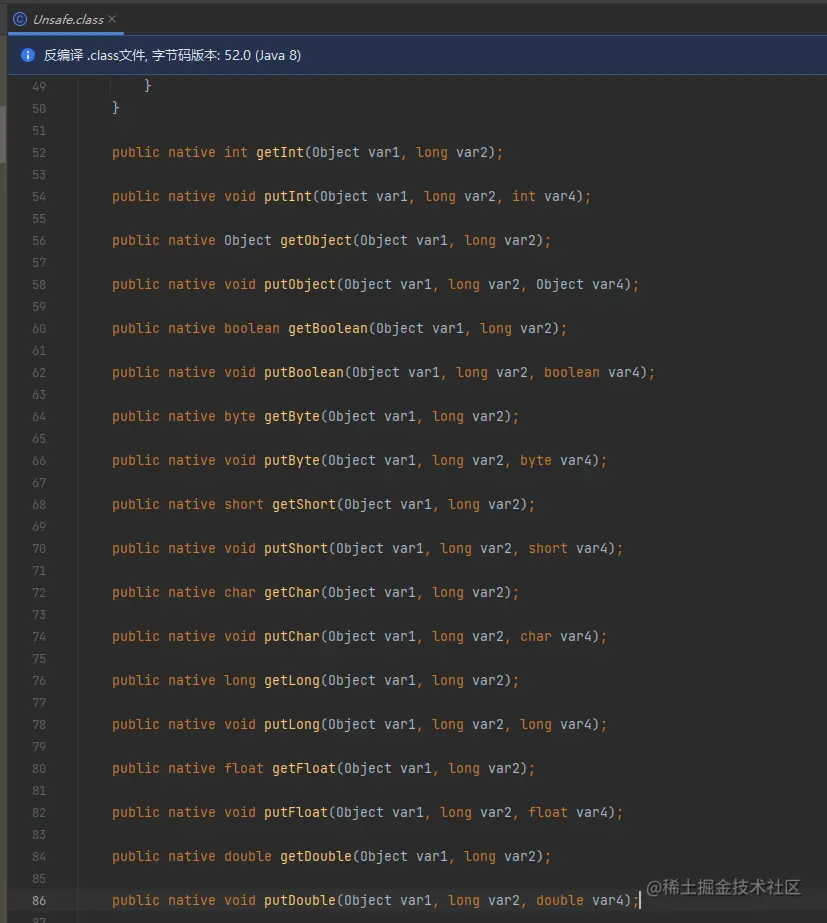Click the vertical scrollbar thumb on left edge
This screenshot has height=923, width=827.
[3, 134]
